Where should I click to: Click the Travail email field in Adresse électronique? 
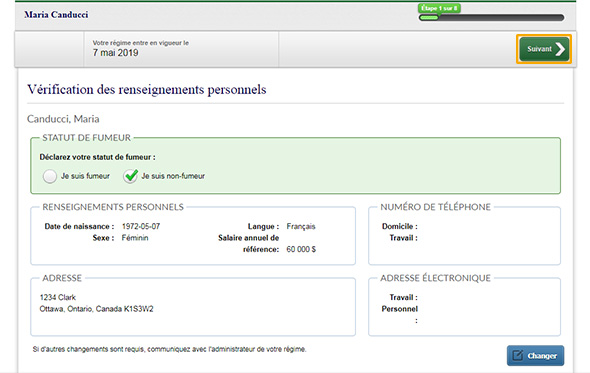point(485,297)
